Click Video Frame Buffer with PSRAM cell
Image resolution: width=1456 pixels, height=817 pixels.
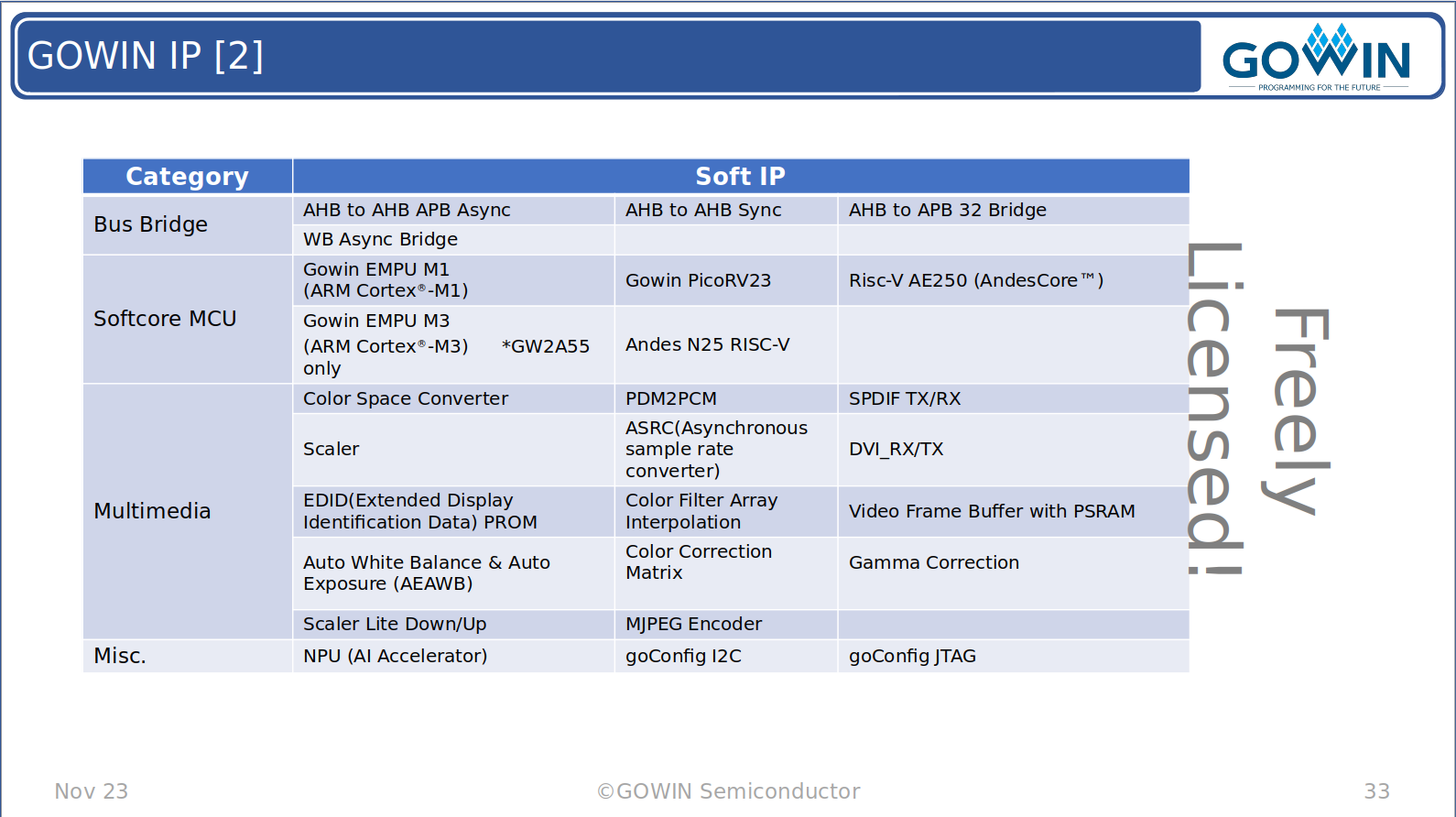(x=1014, y=511)
